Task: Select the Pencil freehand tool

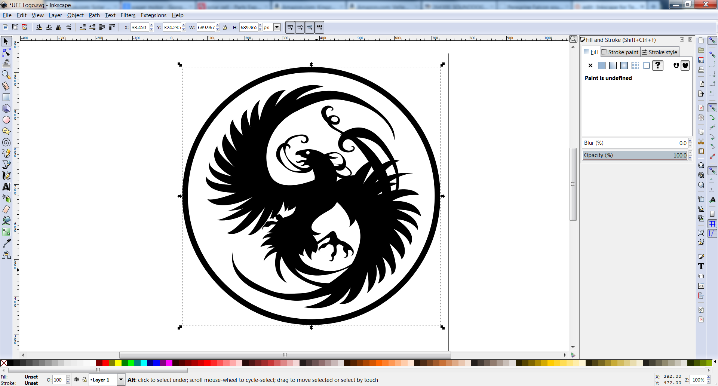Action: click(6, 153)
